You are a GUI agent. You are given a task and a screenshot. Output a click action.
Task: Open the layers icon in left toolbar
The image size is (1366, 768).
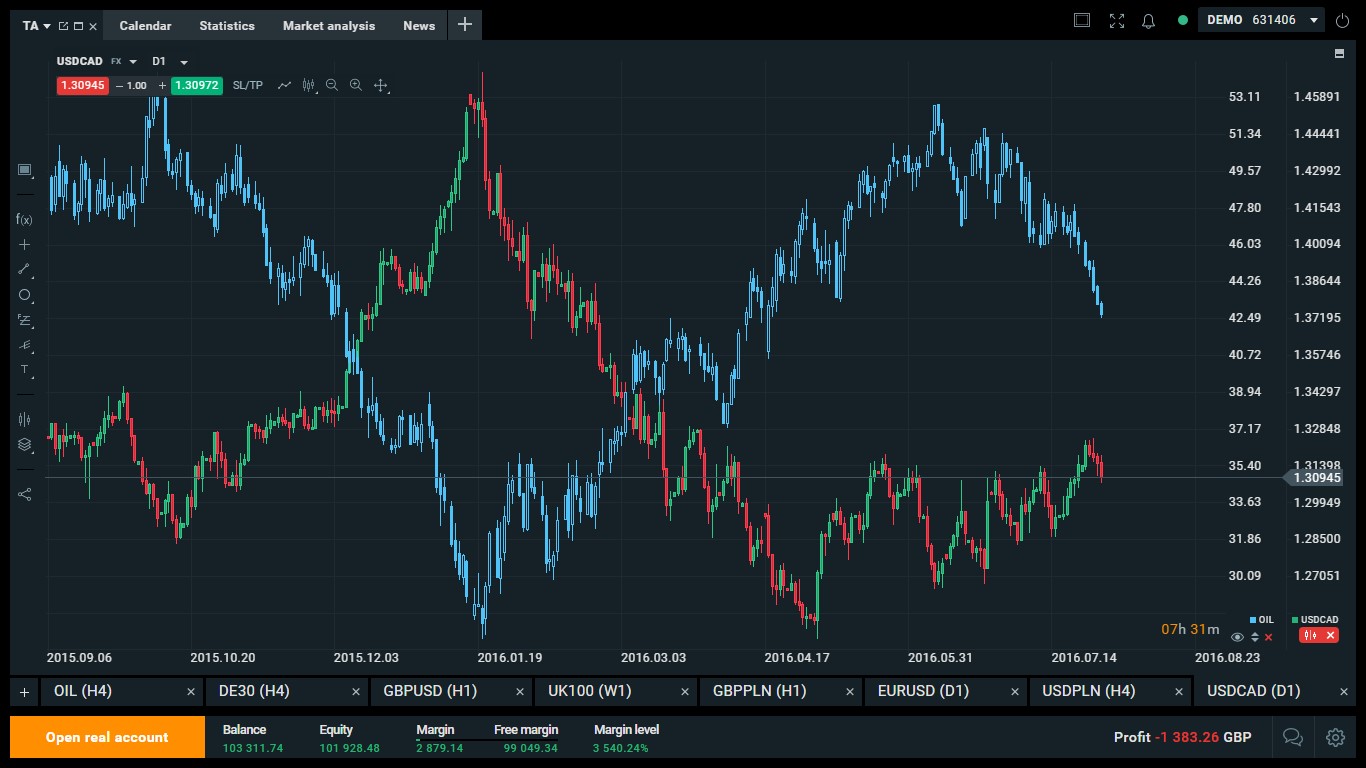[25, 445]
